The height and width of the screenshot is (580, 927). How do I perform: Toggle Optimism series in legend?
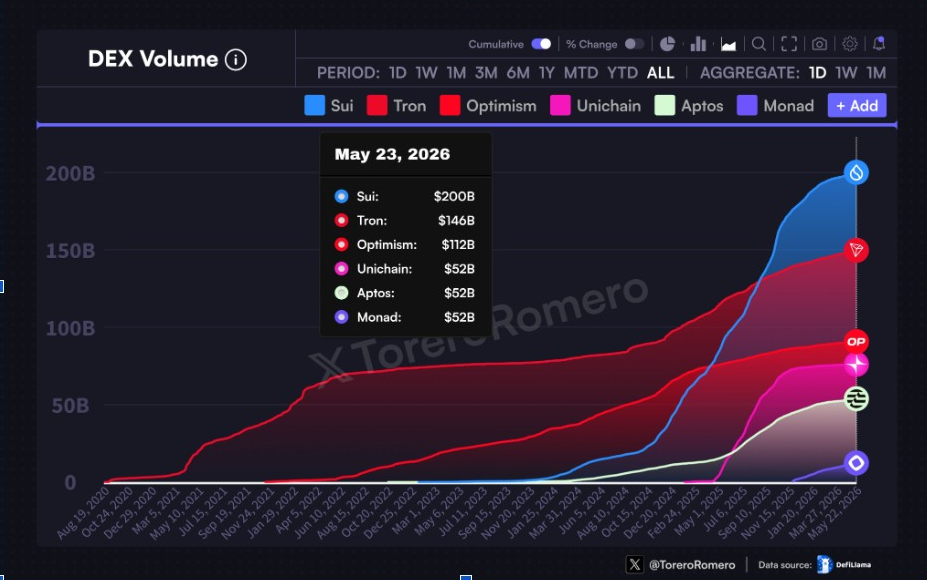tap(488, 106)
